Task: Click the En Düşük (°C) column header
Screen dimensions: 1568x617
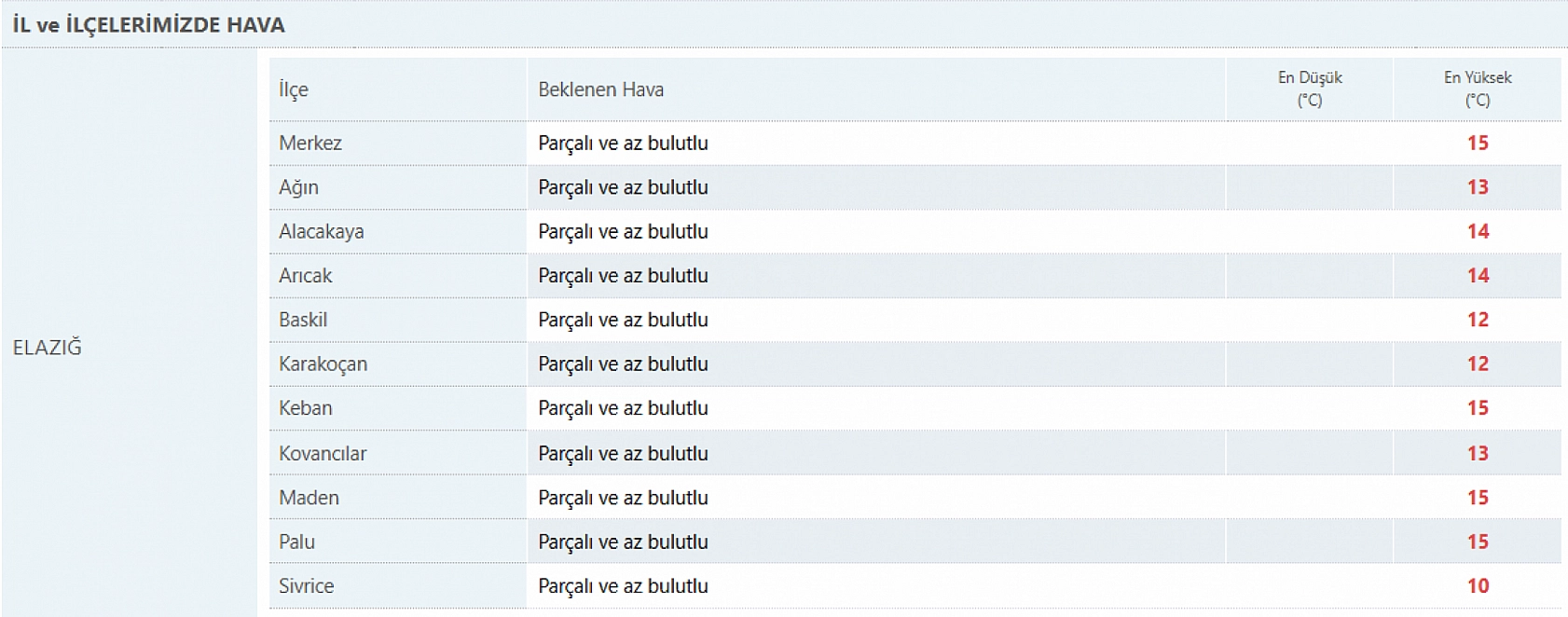Action: (x=1309, y=89)
